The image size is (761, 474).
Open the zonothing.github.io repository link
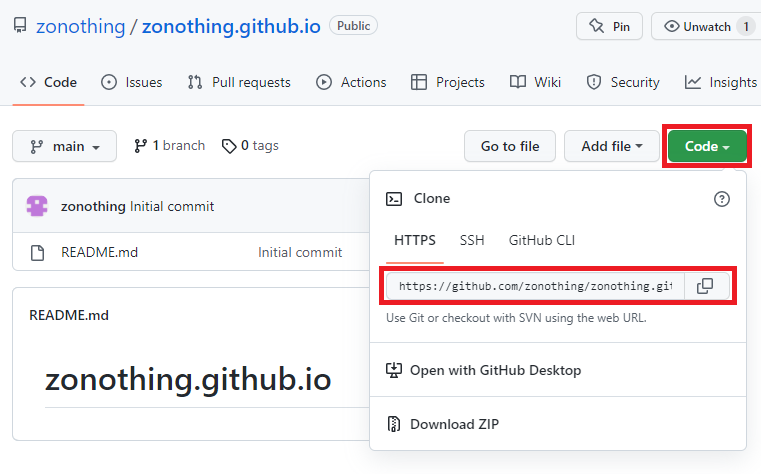pos(231,26)
